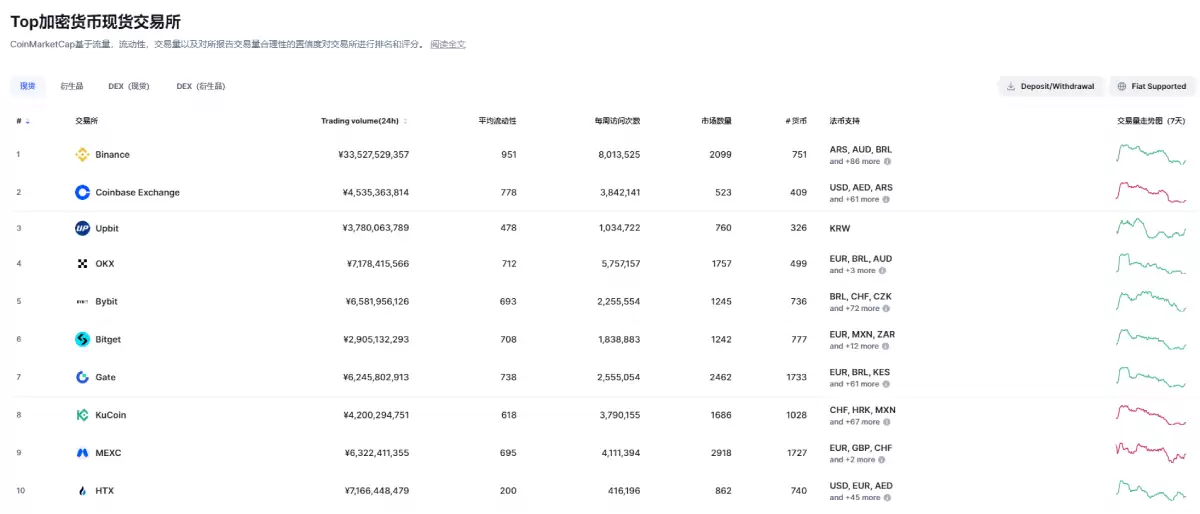Sort by rank number column arrow
The width and height of the screenshot is (1200, 514).
[27, 121]
